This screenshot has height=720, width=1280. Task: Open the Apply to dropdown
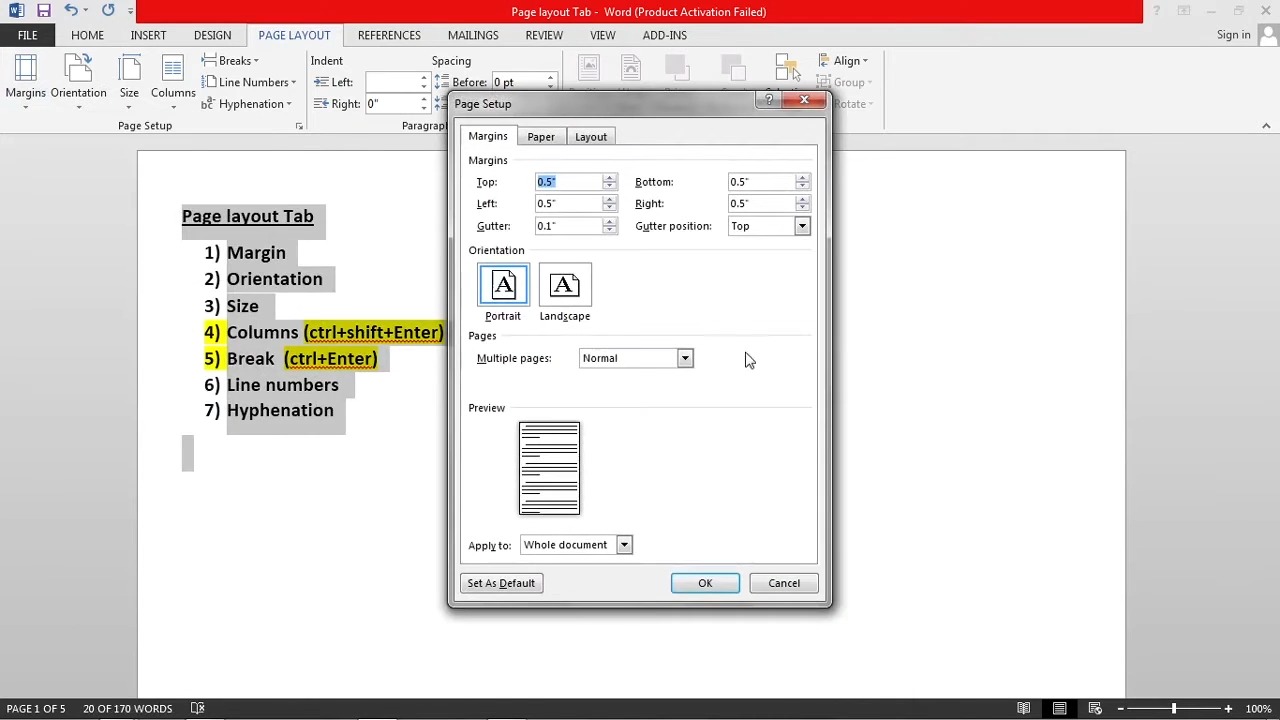(x=624, y=545)
